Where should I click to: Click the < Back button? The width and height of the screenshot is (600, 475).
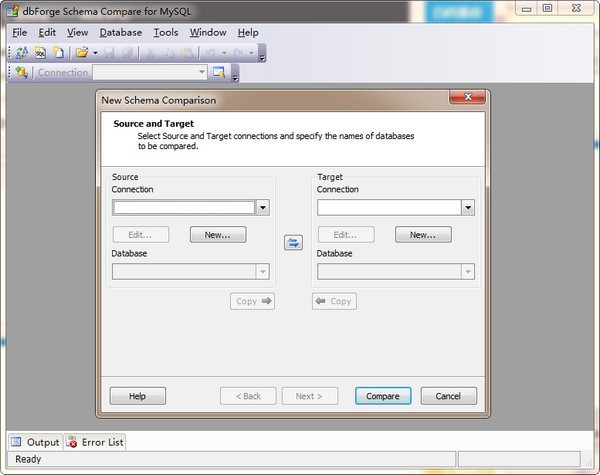(248, 396)
